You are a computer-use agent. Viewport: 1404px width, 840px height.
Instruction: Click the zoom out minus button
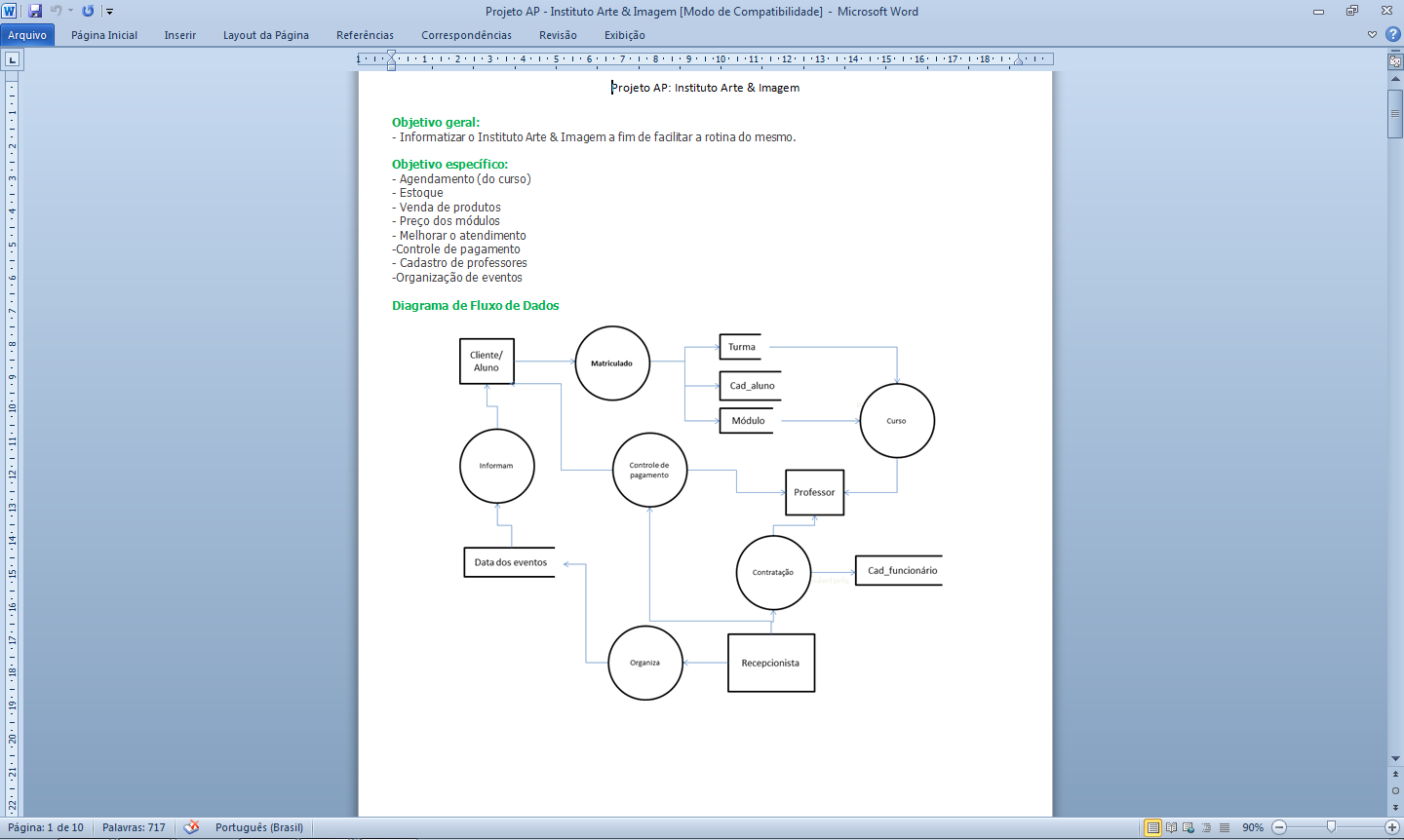click(1279, 827)
